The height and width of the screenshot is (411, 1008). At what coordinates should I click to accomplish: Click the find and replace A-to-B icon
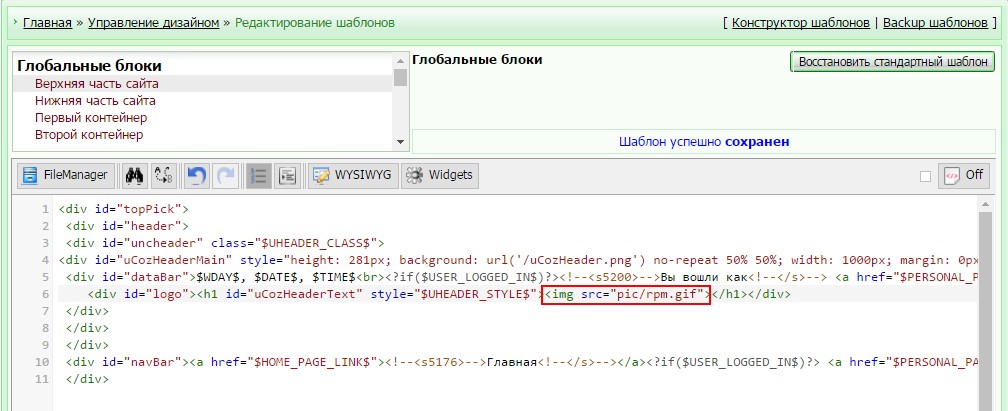pos(165,175)
